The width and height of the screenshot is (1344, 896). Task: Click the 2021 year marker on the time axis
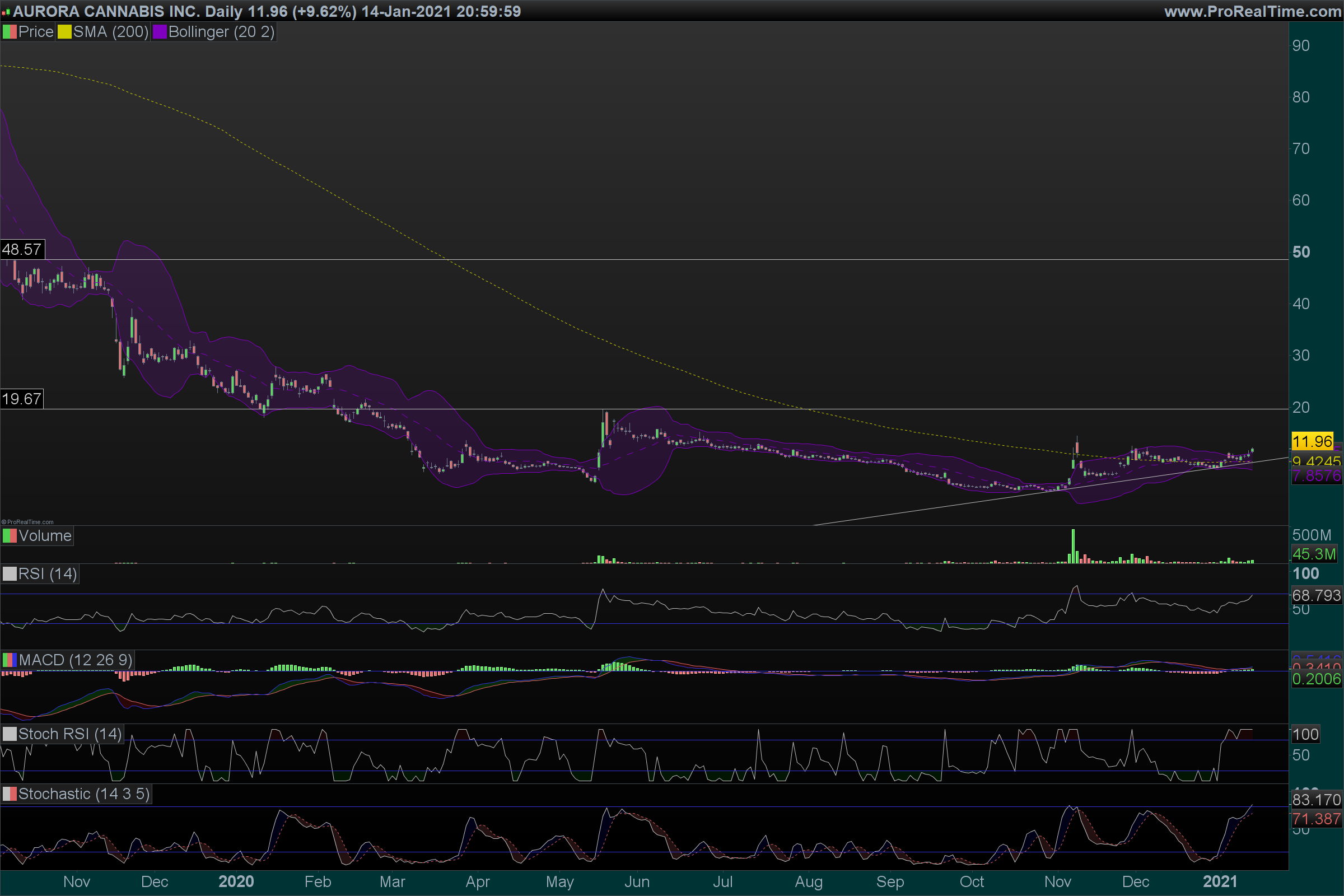(x=1220, y=881)
